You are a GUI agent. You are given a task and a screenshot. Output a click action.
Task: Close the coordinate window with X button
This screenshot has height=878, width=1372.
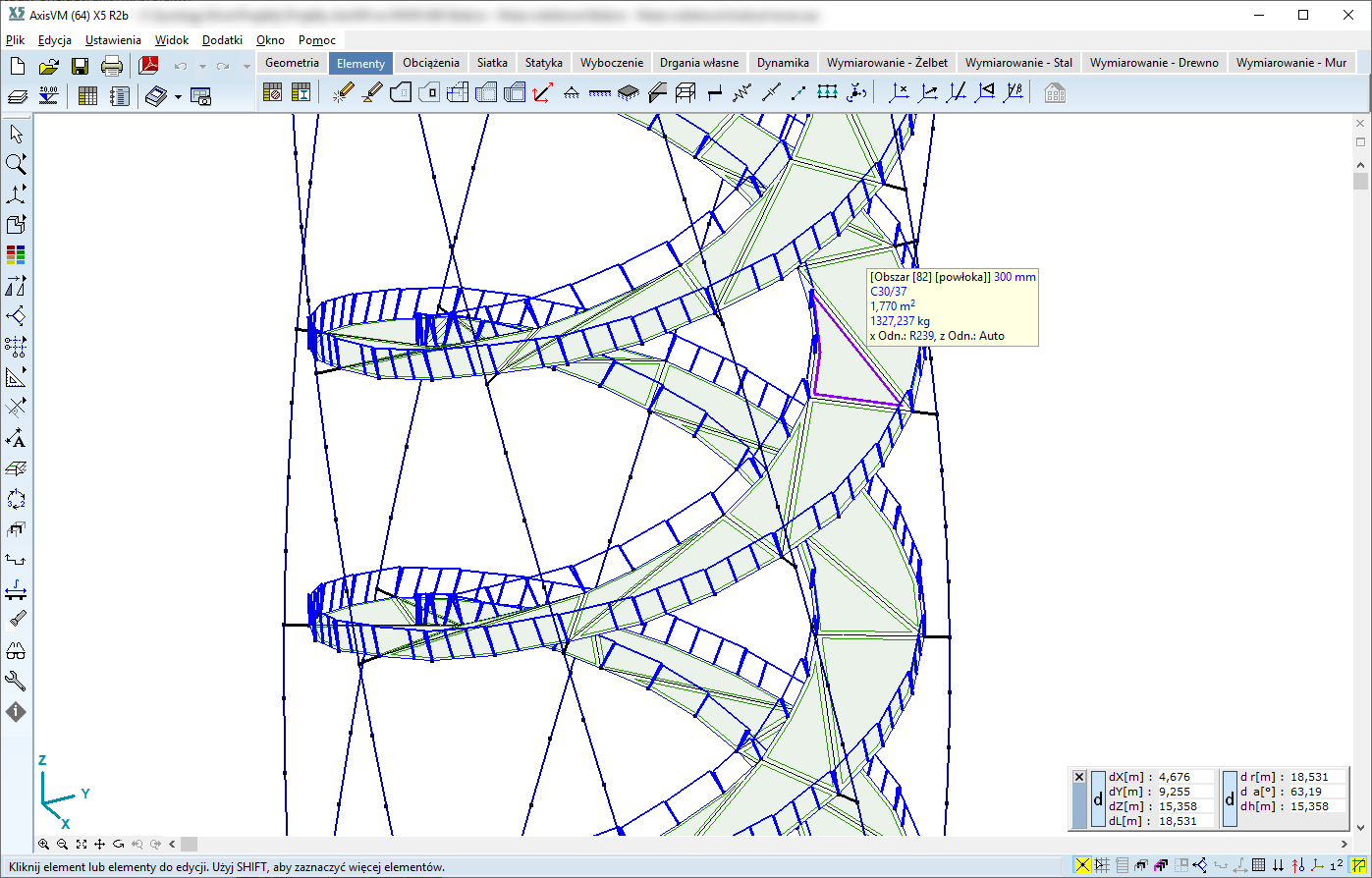click(1079, 777)
